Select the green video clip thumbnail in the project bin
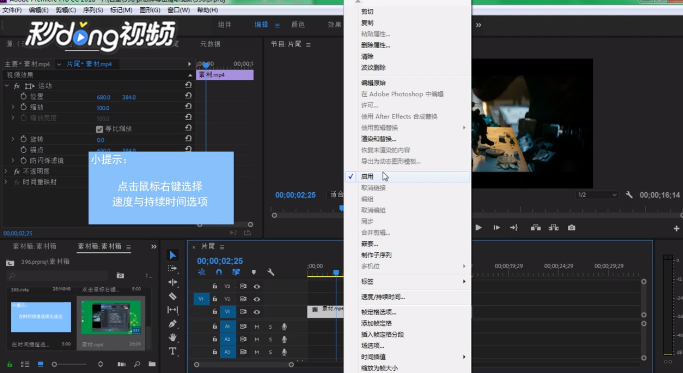The height and width of the screenshot is (373, 683). click(x=111, y=318)
